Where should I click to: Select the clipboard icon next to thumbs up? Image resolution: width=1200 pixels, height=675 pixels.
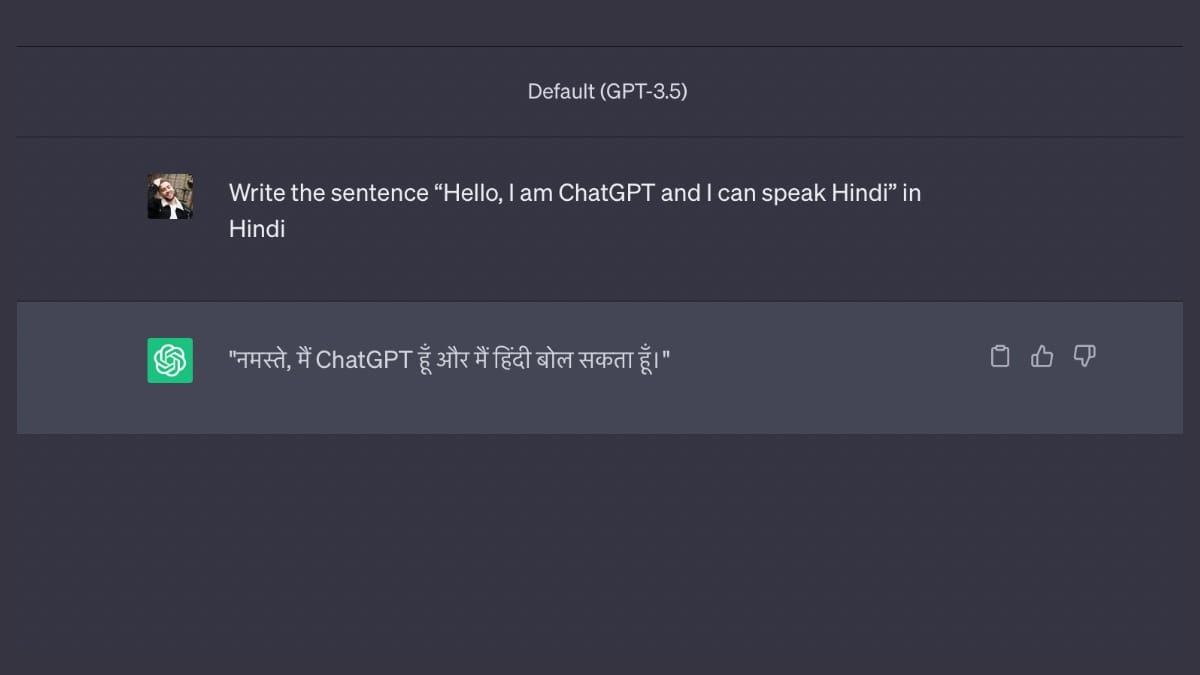point(1000,356)
